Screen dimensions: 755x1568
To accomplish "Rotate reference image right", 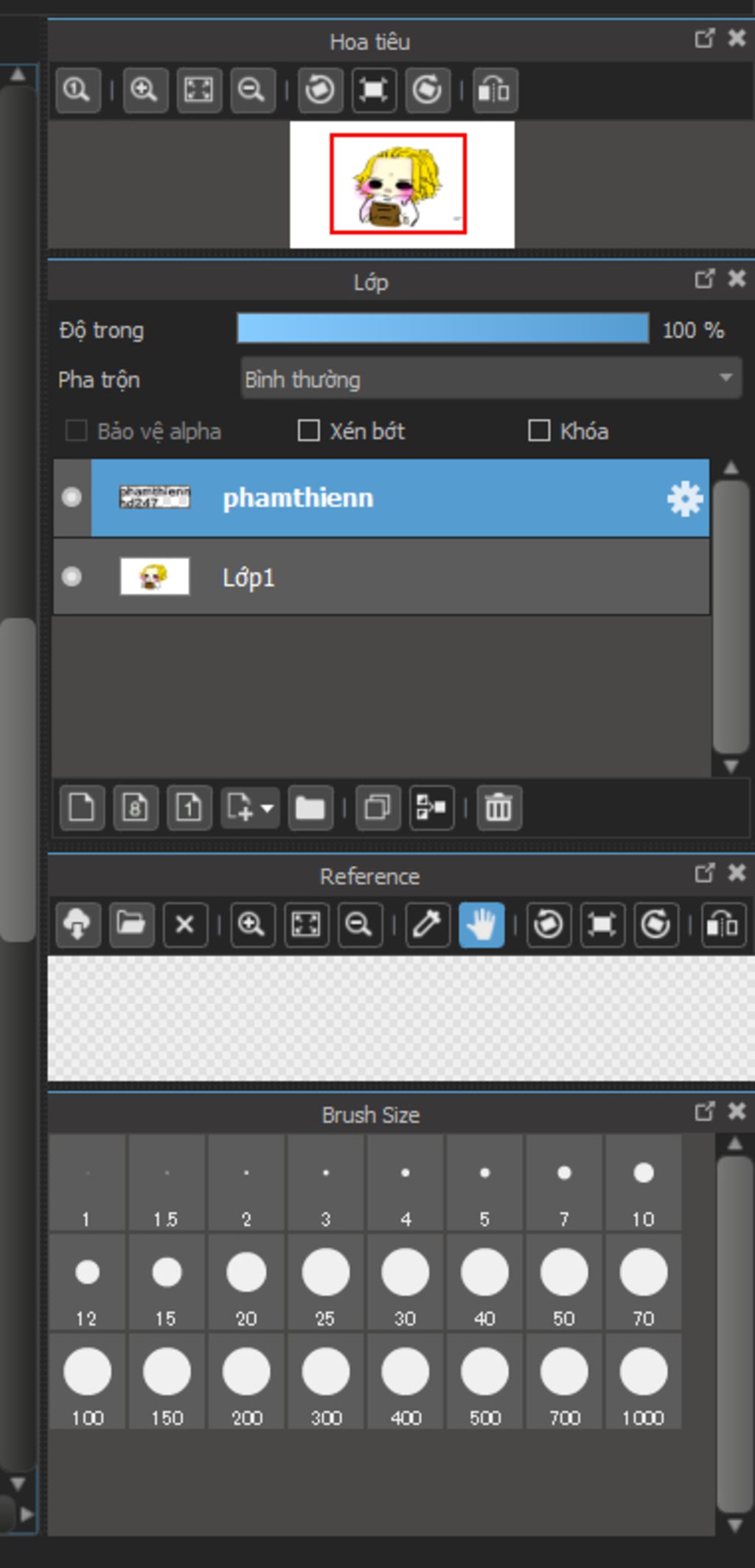I will coord(656,924).
